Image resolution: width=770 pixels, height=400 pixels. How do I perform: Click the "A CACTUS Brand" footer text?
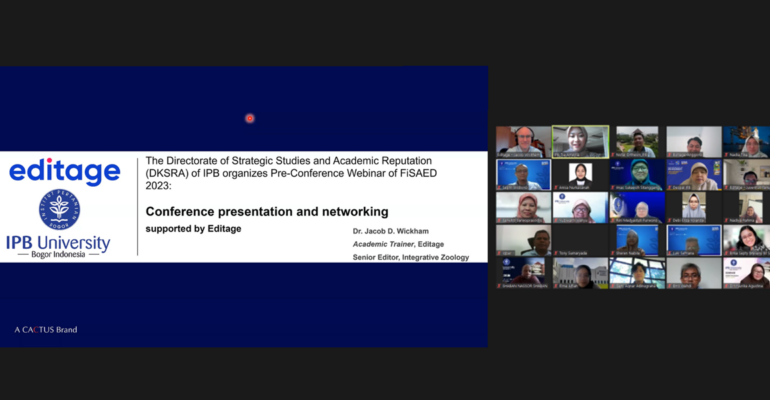(46, 329)
